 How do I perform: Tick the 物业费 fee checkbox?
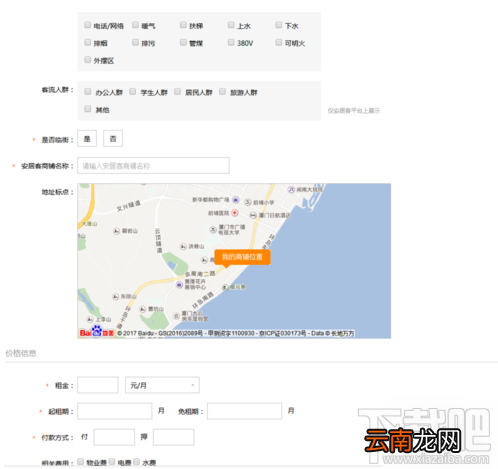[80, 462]
